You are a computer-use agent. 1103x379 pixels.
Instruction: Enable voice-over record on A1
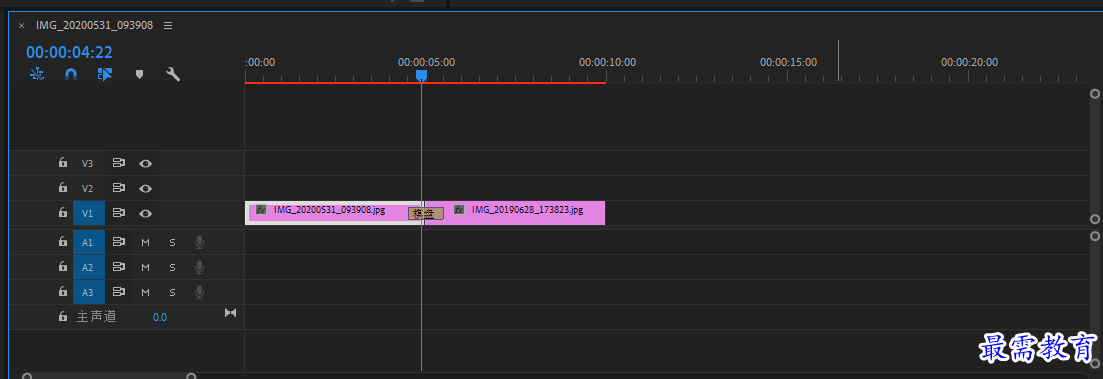[199, 242]
